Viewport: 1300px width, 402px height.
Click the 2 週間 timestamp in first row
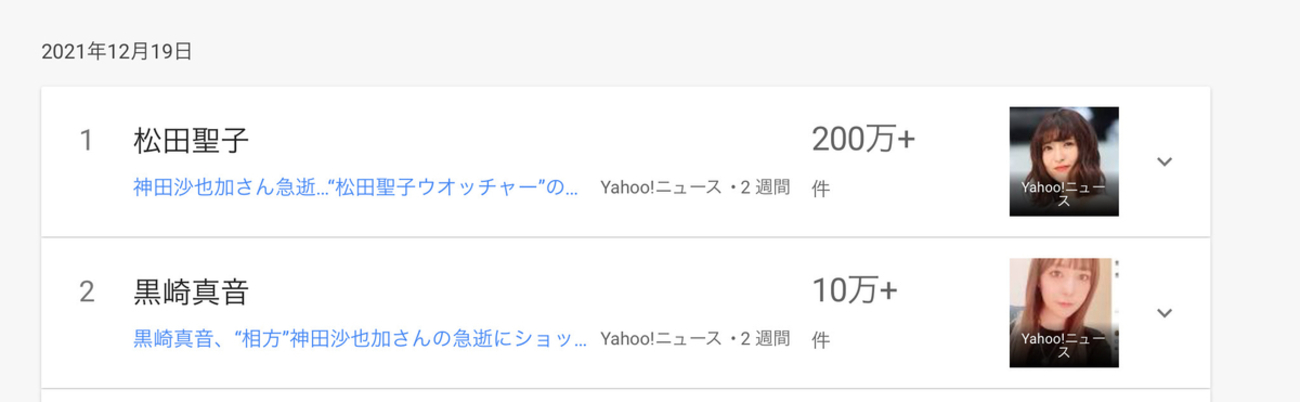[766, 187]
